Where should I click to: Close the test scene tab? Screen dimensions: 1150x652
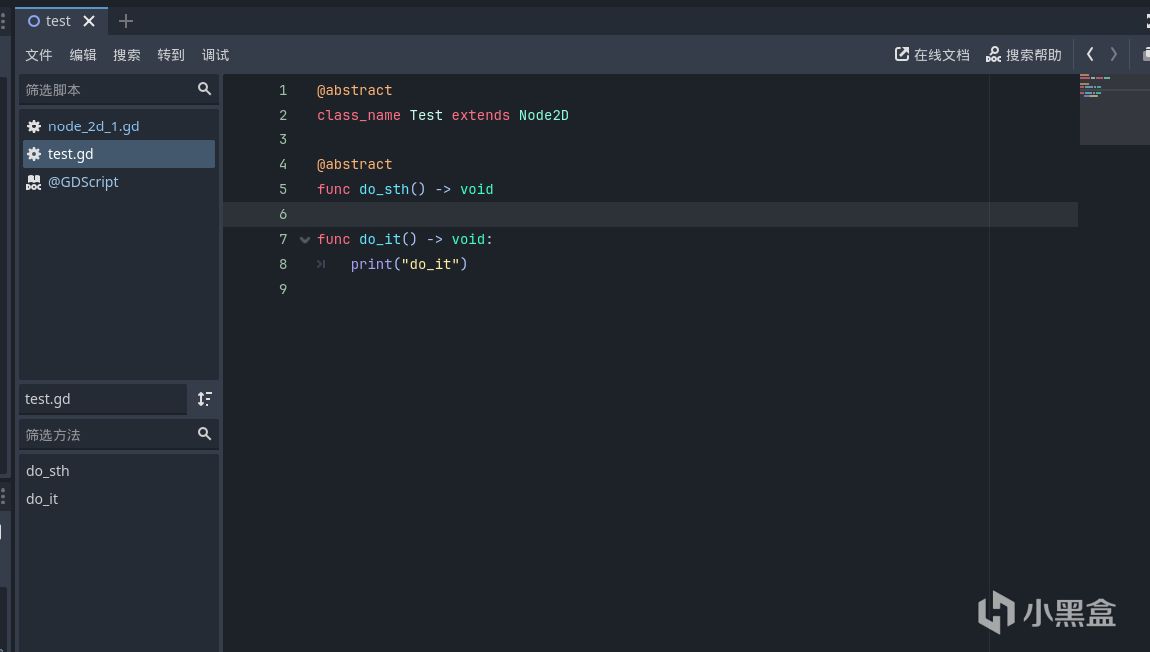point(89,21)
